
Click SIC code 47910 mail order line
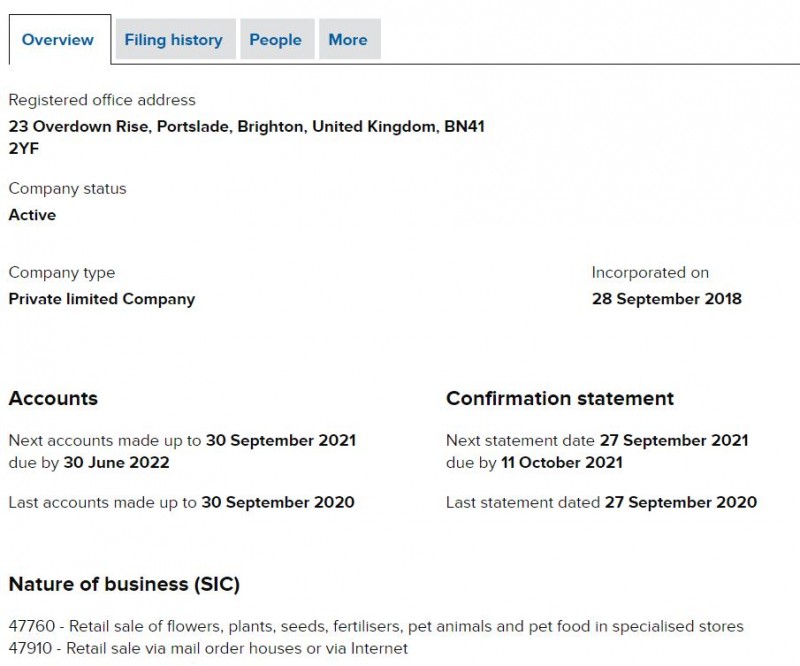pyautogui.click(x=208, y=648)
